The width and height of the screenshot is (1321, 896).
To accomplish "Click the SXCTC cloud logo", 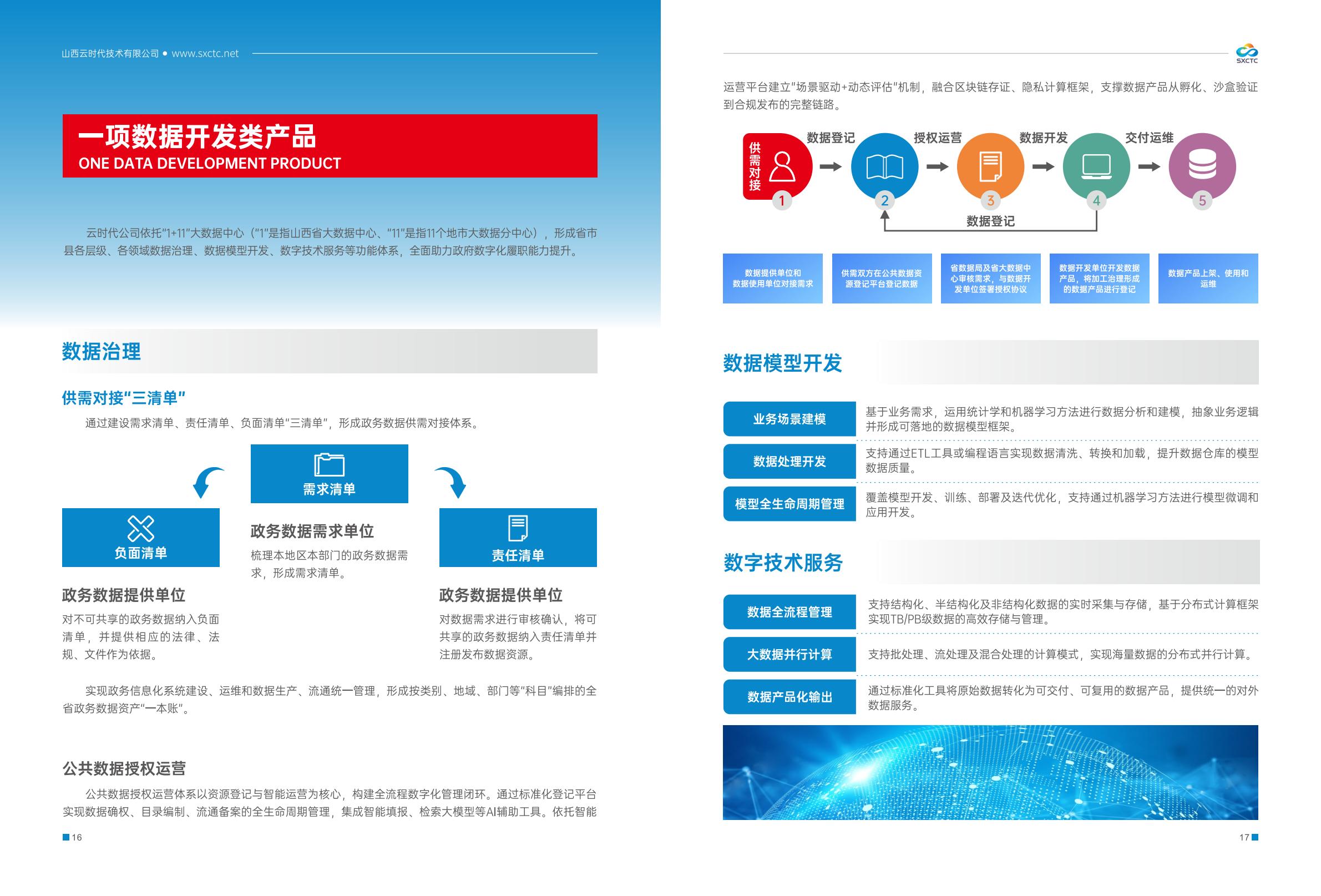I will pos(1247,53).
